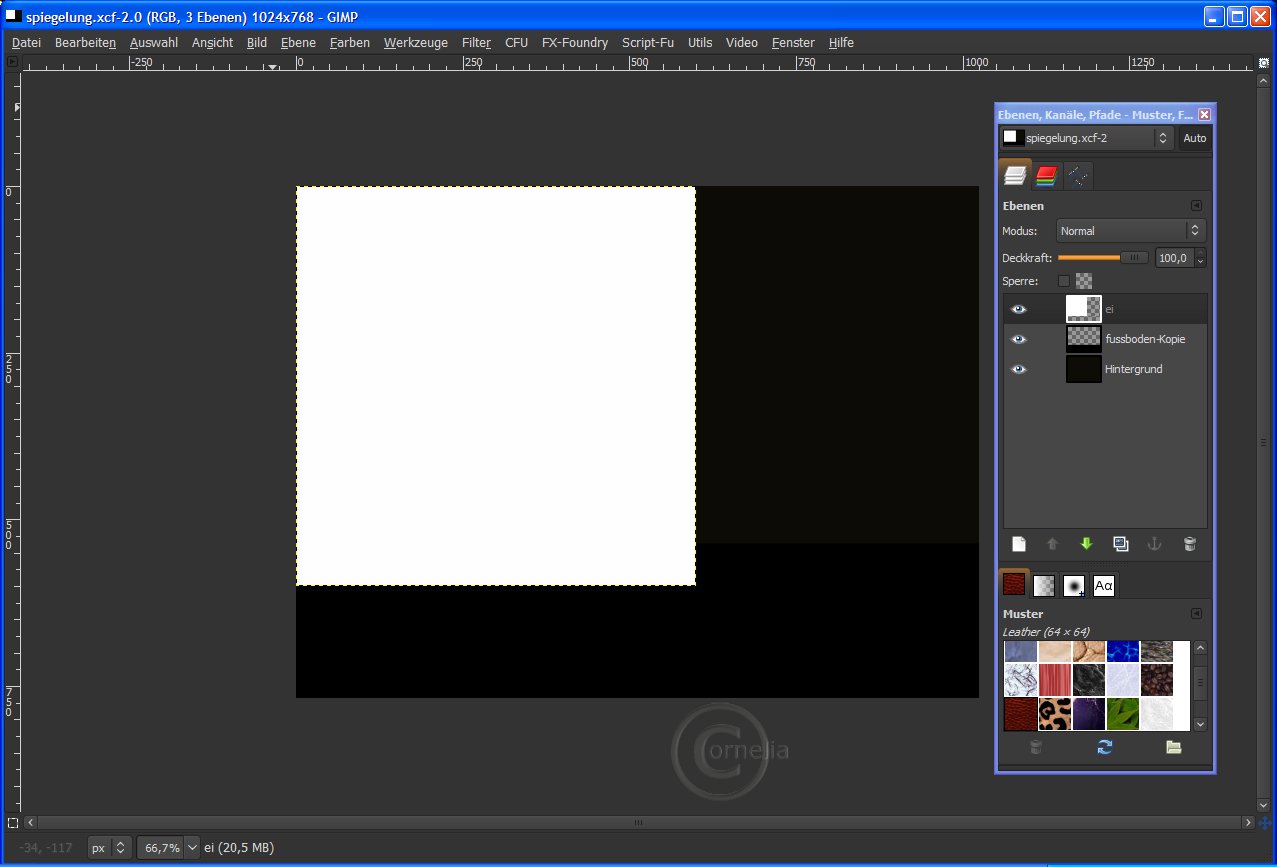
Task: Create a new layer with the blank page icon
Action: [1019, 544]
